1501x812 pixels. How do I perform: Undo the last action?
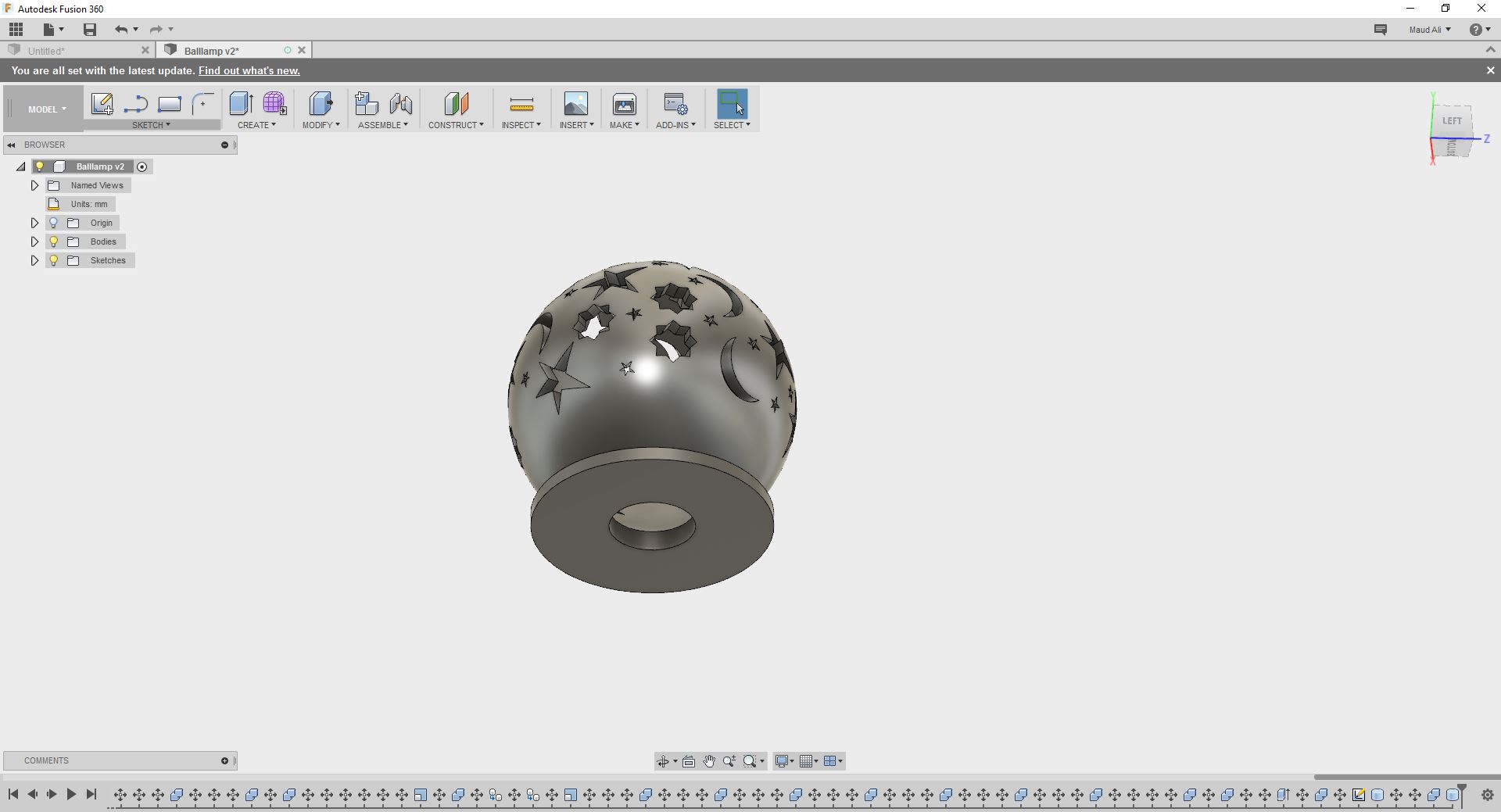[121, 30]
